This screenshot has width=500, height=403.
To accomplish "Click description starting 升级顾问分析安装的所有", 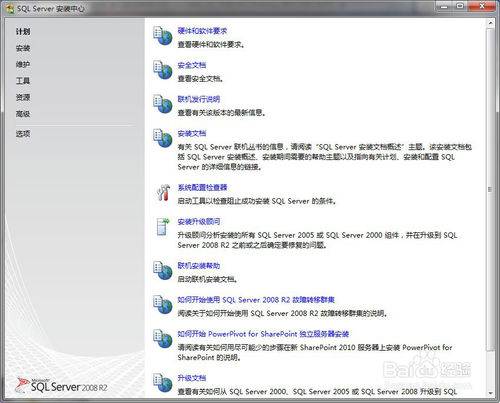I will 317,240.
